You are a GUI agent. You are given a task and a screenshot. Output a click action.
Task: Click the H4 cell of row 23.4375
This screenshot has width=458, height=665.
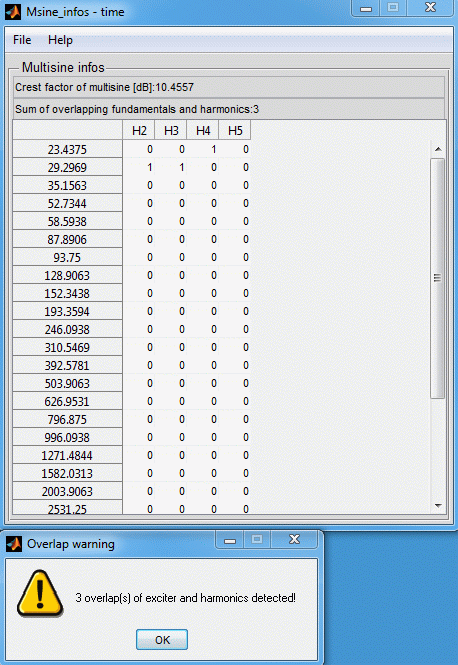click(203, 149)
